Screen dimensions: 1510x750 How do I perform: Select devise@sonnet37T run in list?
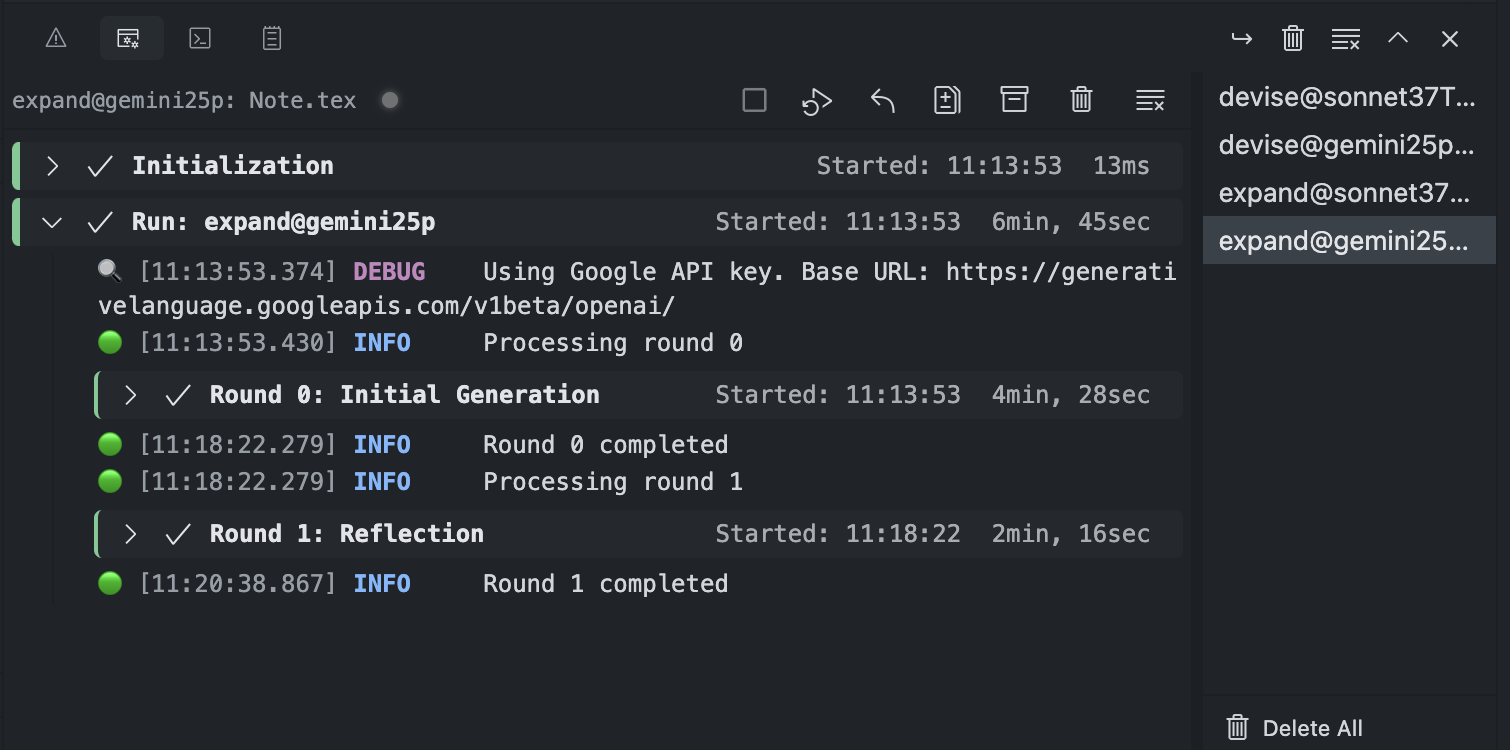pos(1348,97)
